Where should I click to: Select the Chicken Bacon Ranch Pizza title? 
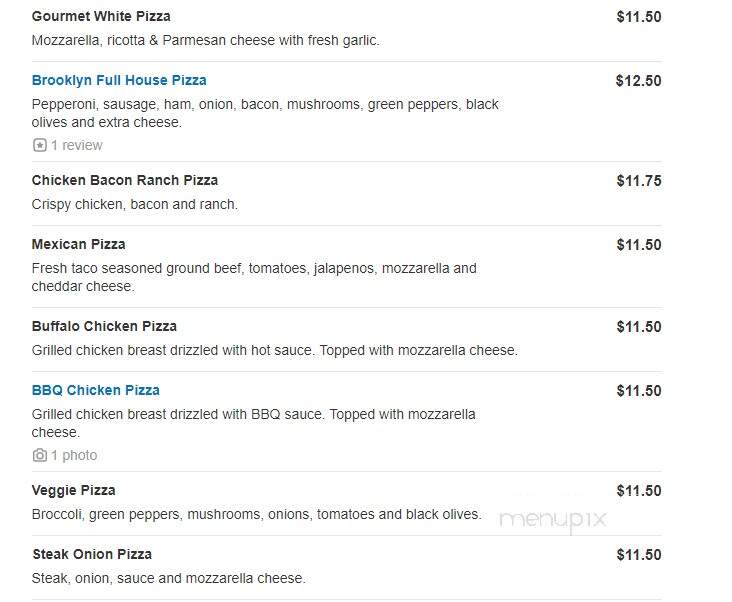[125, 180]
